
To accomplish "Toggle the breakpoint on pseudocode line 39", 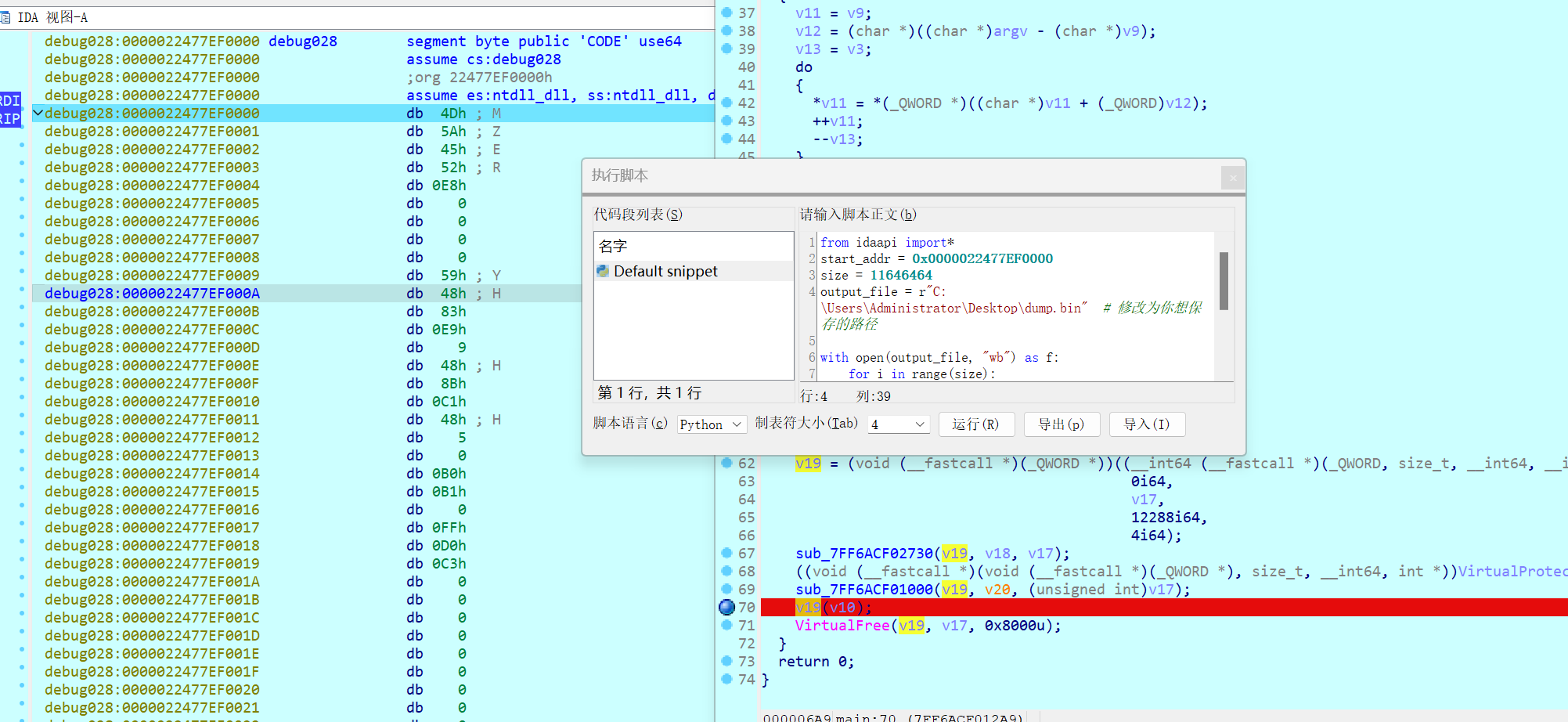I will click(x=726, y=49).
